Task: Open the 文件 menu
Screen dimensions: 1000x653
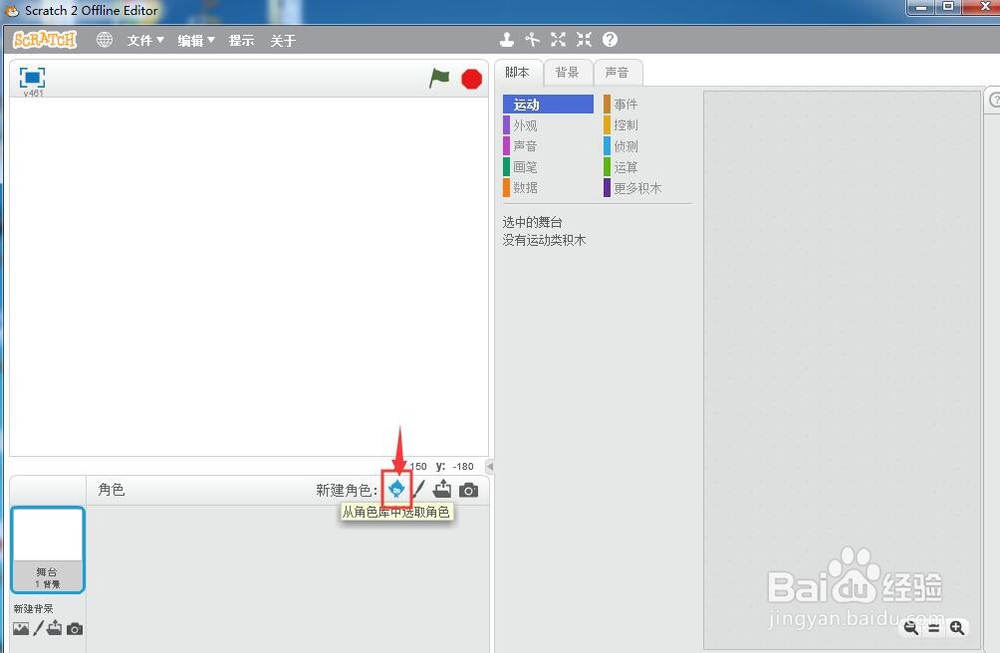Action: pyautogui.click(x=145, y=40)
